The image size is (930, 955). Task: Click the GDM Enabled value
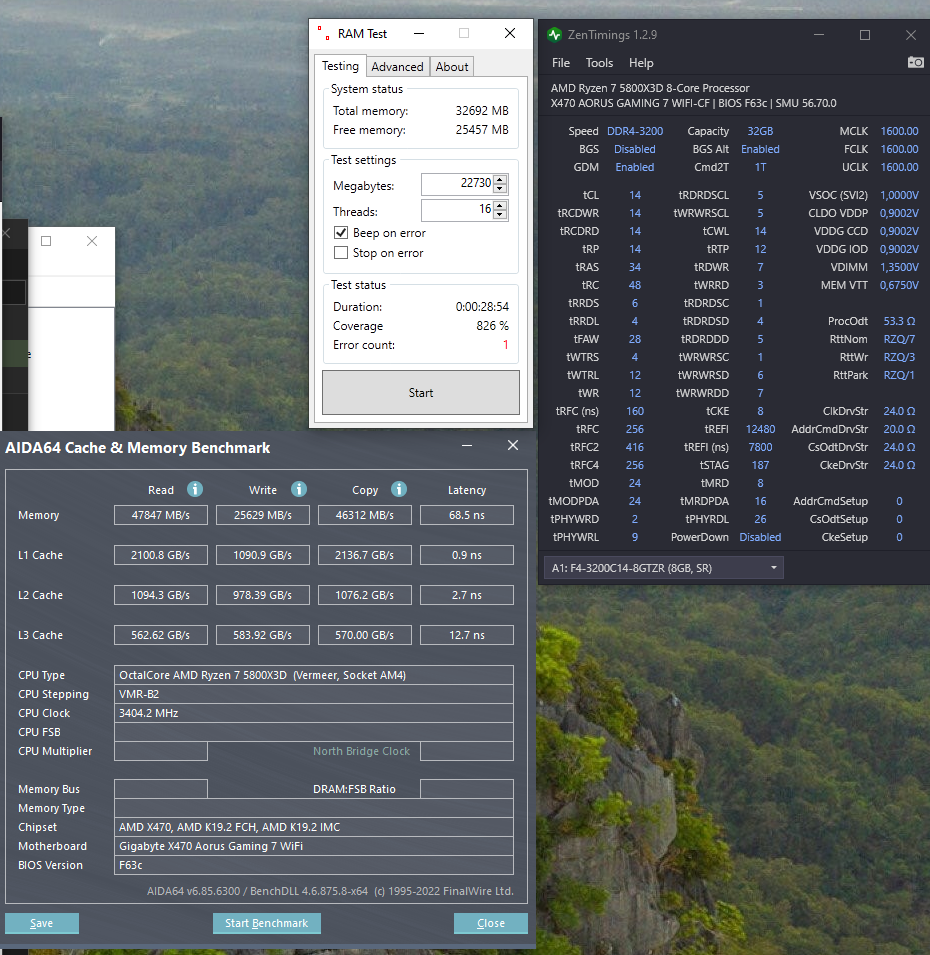coord(635,167)
